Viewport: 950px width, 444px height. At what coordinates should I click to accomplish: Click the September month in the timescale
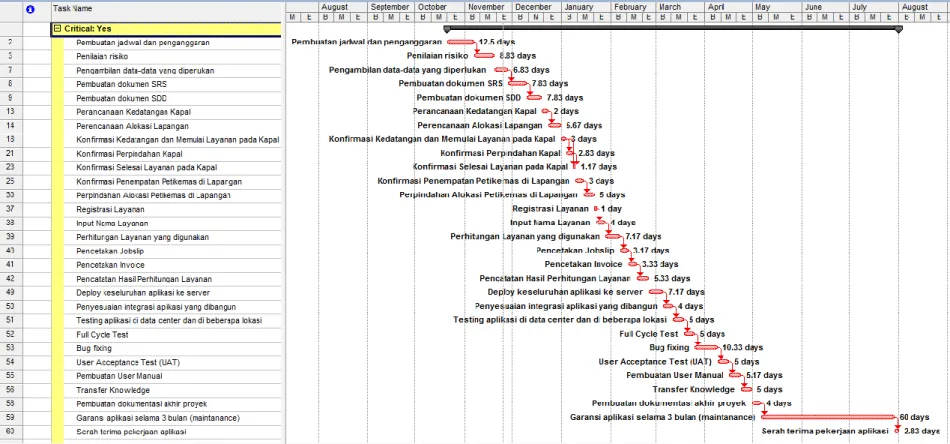390,7
